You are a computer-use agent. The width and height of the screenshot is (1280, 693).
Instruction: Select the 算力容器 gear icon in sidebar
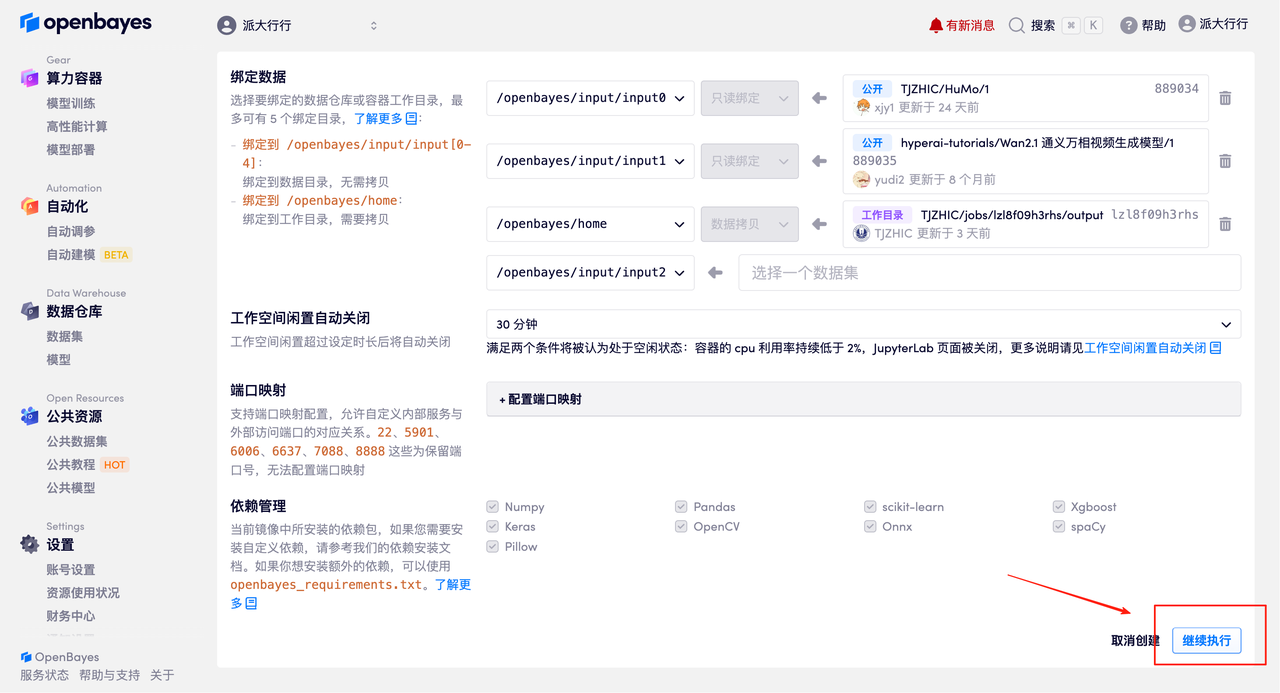pos(29,77)
